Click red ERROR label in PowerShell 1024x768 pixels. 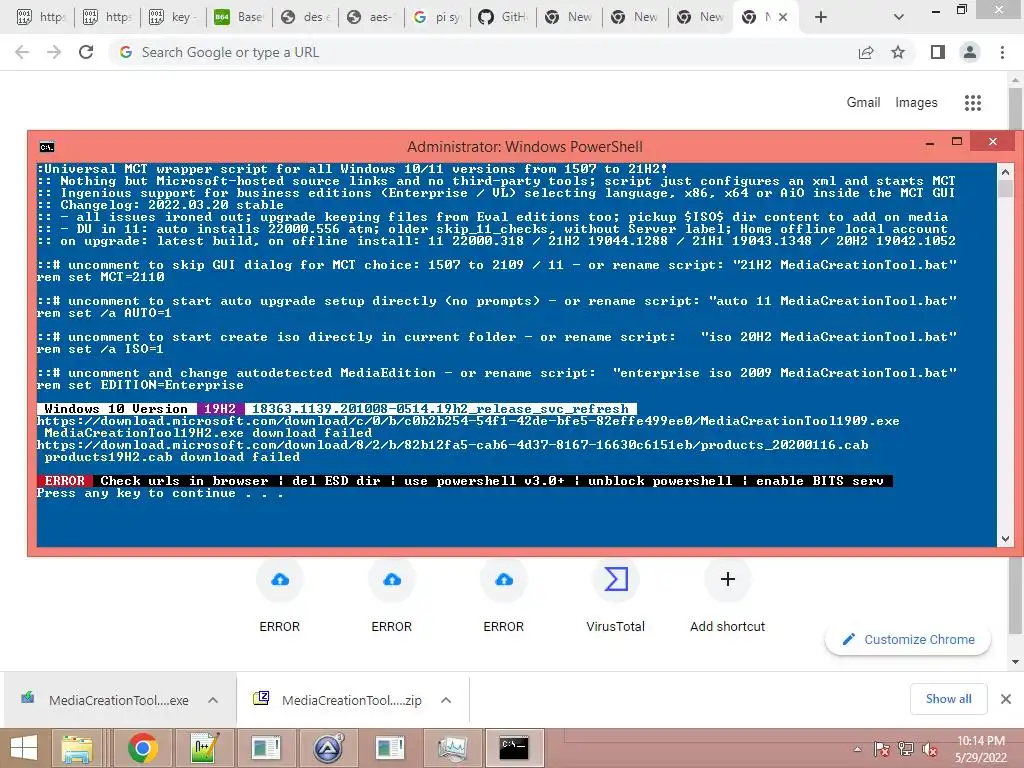[64, 481]
